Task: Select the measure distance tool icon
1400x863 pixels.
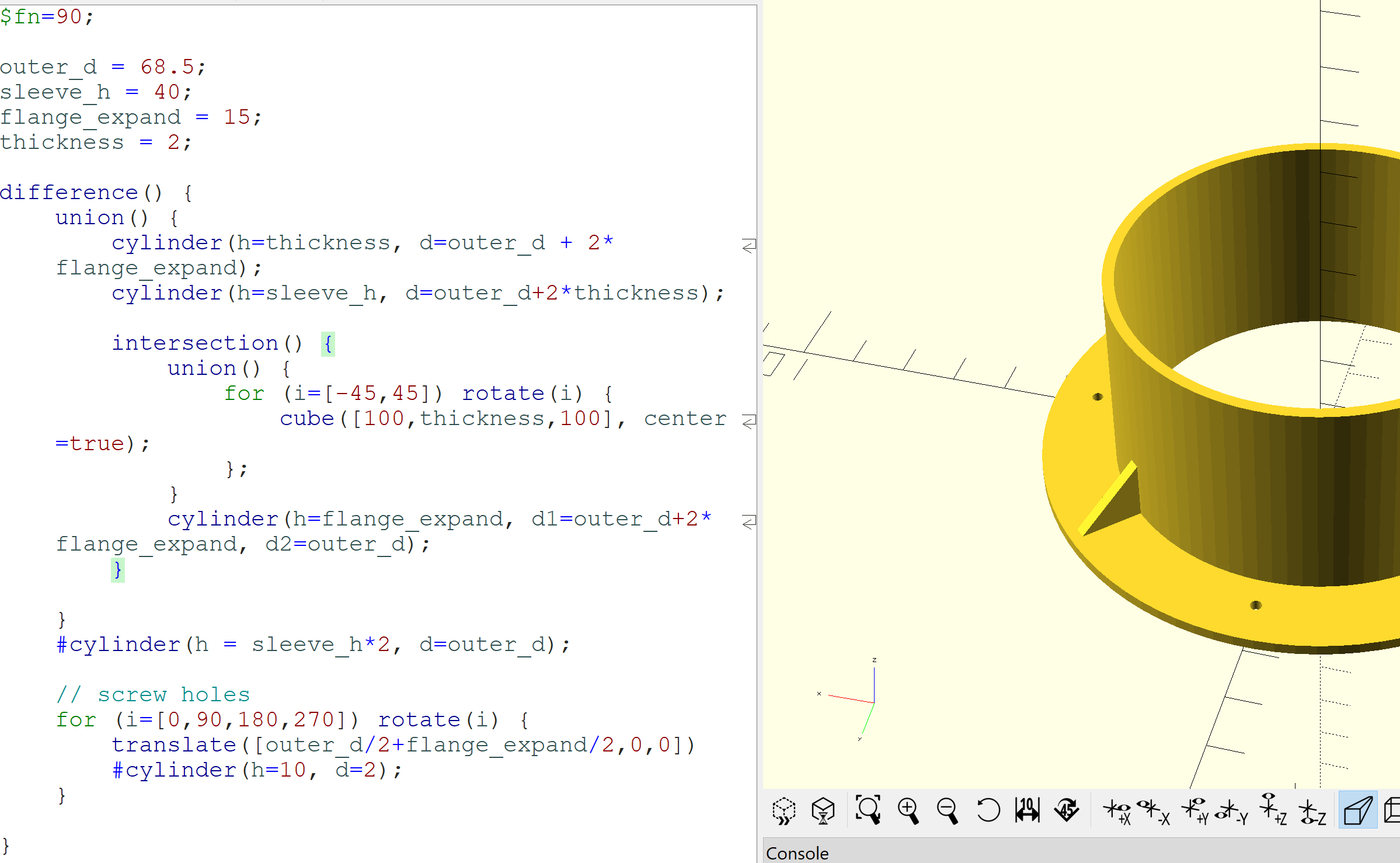Action: pos(1027,810)
